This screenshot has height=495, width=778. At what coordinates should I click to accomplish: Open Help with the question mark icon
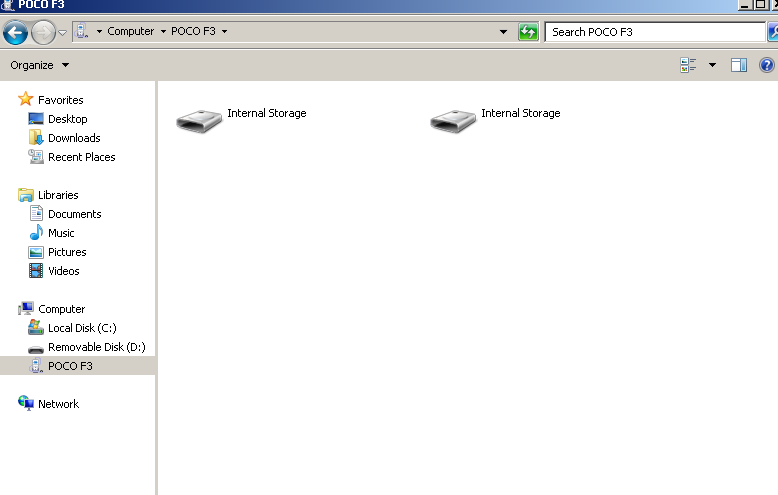click(x=767, y=65)
